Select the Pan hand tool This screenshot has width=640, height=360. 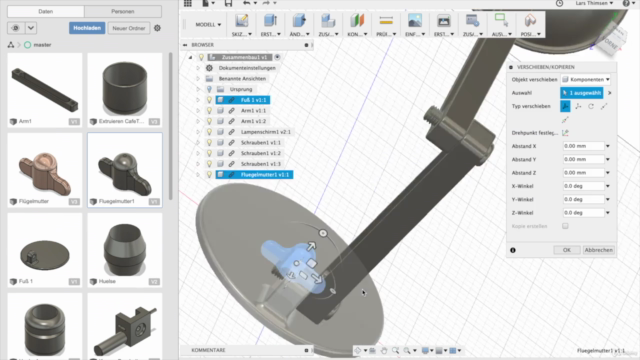384,350
